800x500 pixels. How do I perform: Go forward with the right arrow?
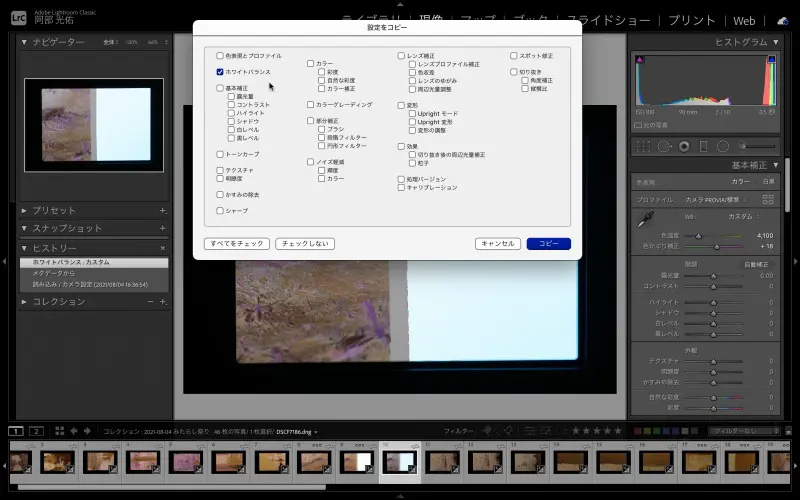click(87, 431)
